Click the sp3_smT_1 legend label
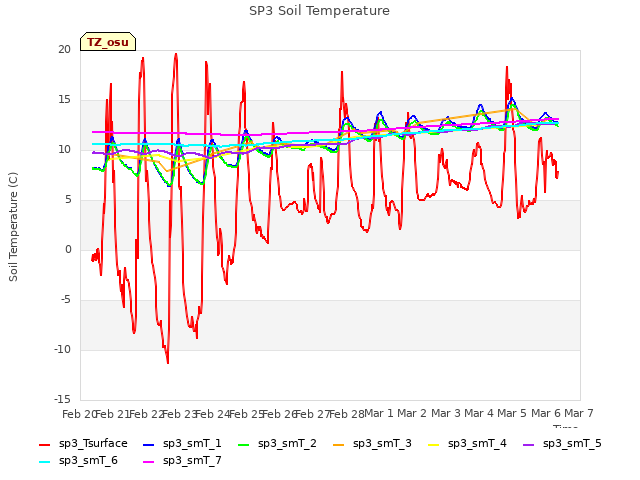This screenshot has height=480, width=640. pyautogui.click(x=192, y=443)
